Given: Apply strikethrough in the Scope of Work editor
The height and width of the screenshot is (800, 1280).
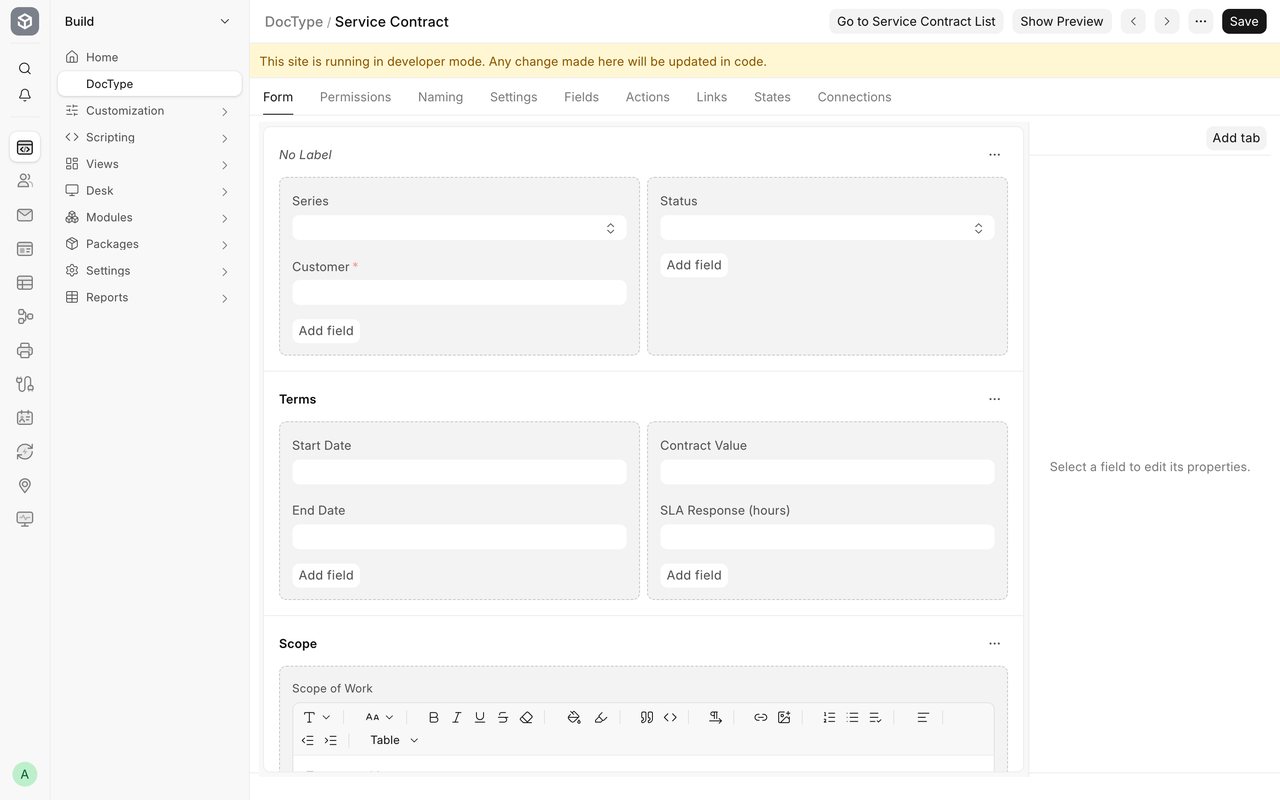Looking at the screenshot, I should pos(503,717).
